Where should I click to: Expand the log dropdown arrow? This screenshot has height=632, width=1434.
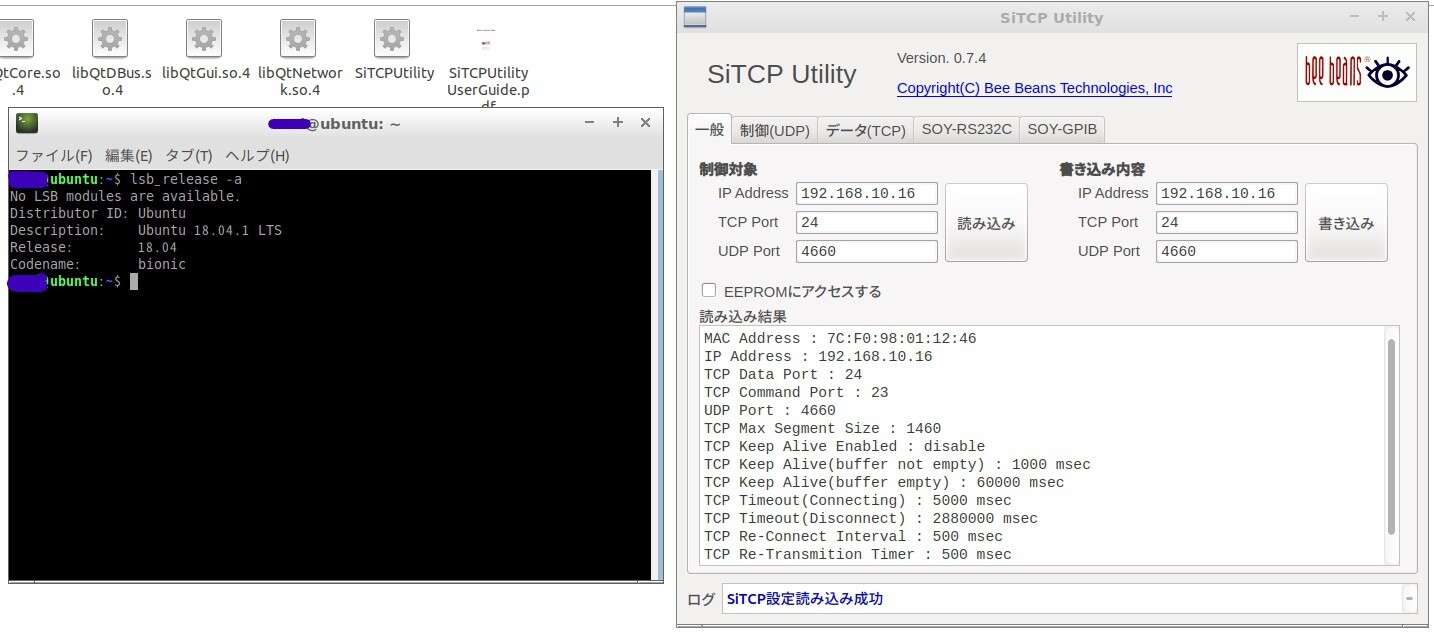coord(1409,599)
